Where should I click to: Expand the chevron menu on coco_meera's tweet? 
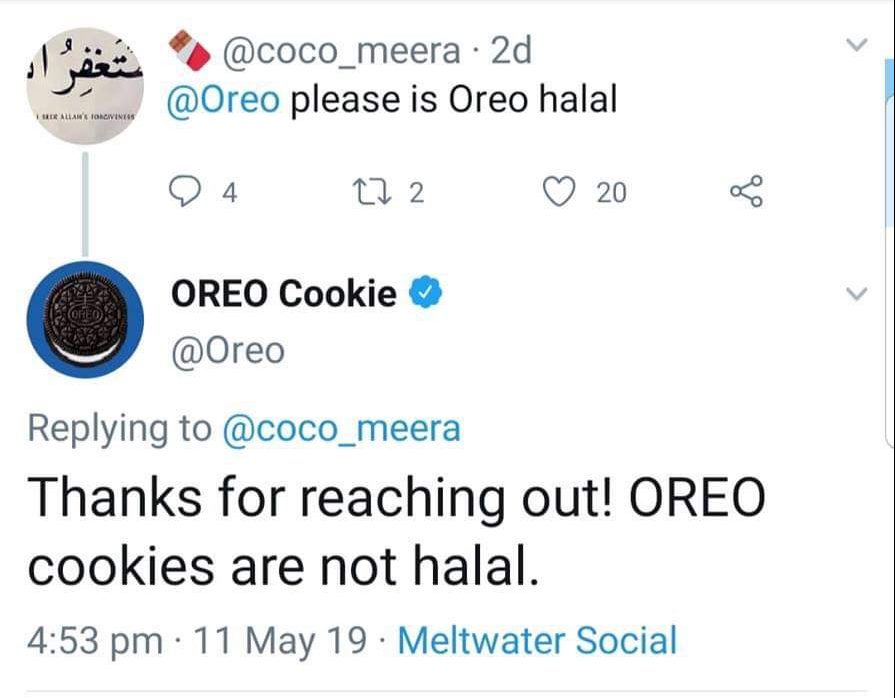coord(856,46)
